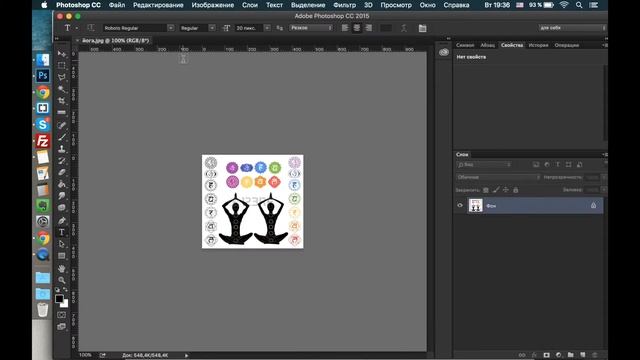Screen dimensions: 640x360
Task: Open layer blend mode dropdown Обычные
Action: (x=498, y=177)
